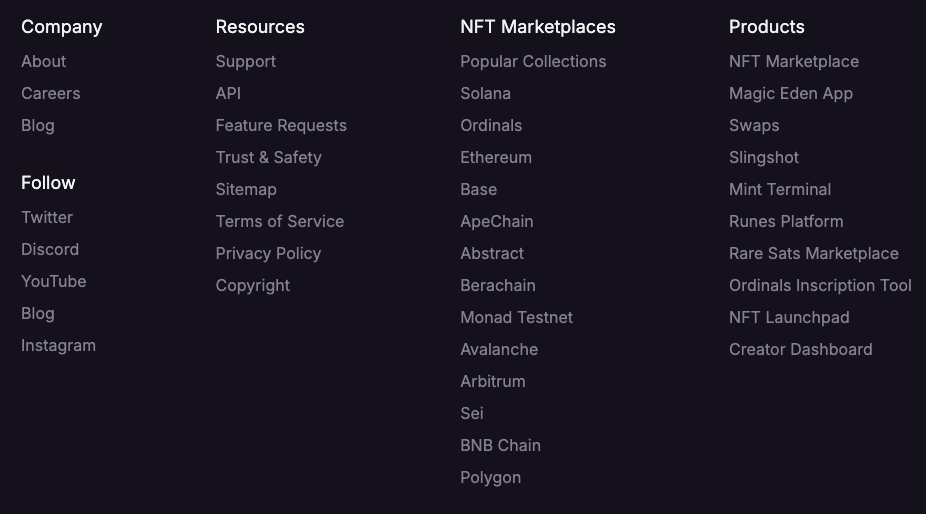Browse Popular Collections
This screenshot has height=514, width=926.
pyautogui.click(x=533, y=61)
